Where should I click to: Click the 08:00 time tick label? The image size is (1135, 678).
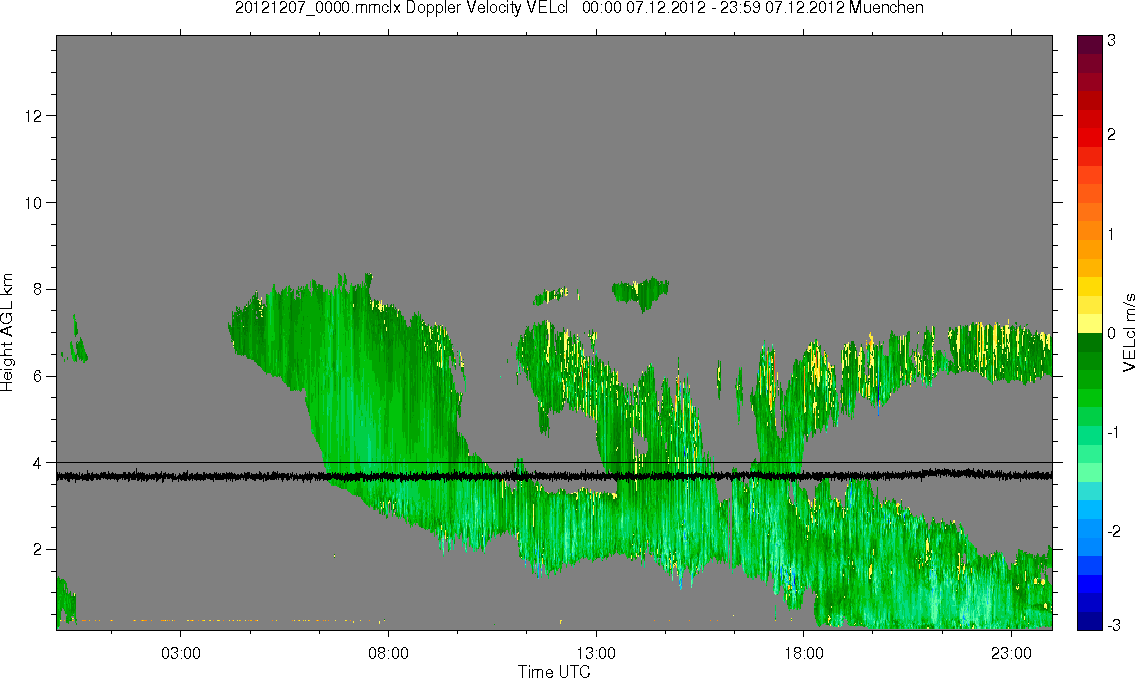point(388,653)
